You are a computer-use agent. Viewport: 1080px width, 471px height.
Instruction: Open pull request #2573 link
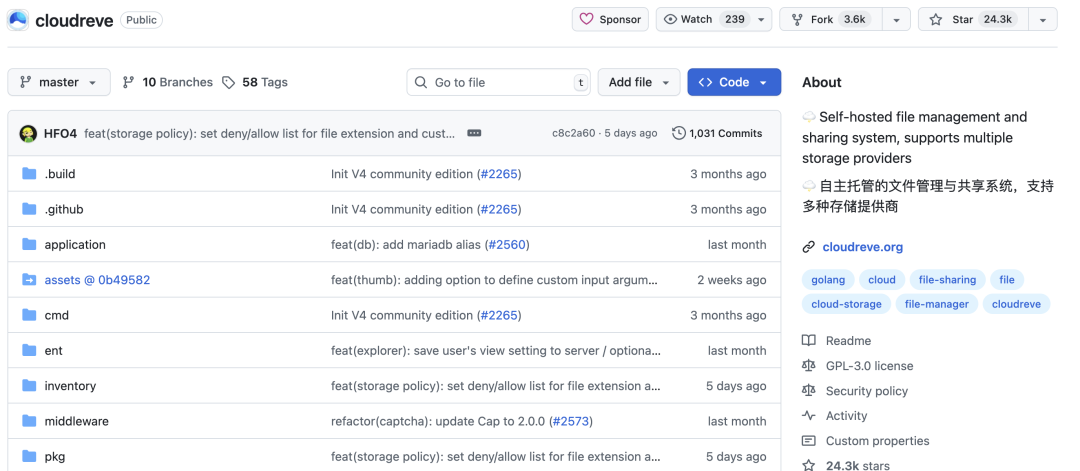pyautogui.click(x=571, y=421)
